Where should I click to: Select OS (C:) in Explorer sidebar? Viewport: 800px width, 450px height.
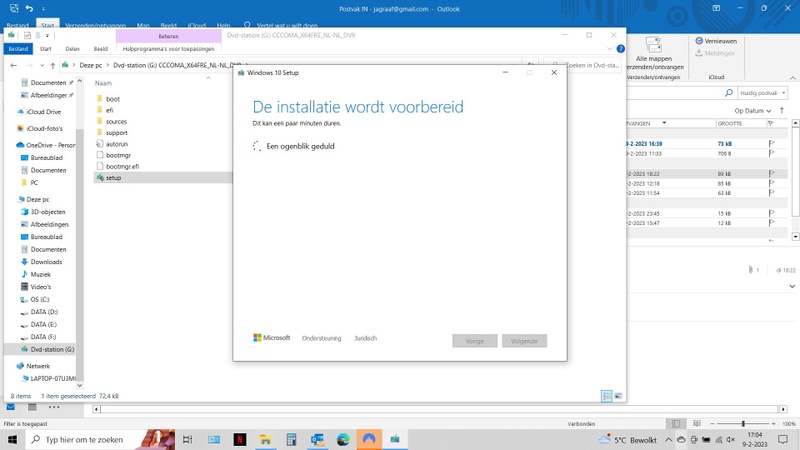click(35, 299)
